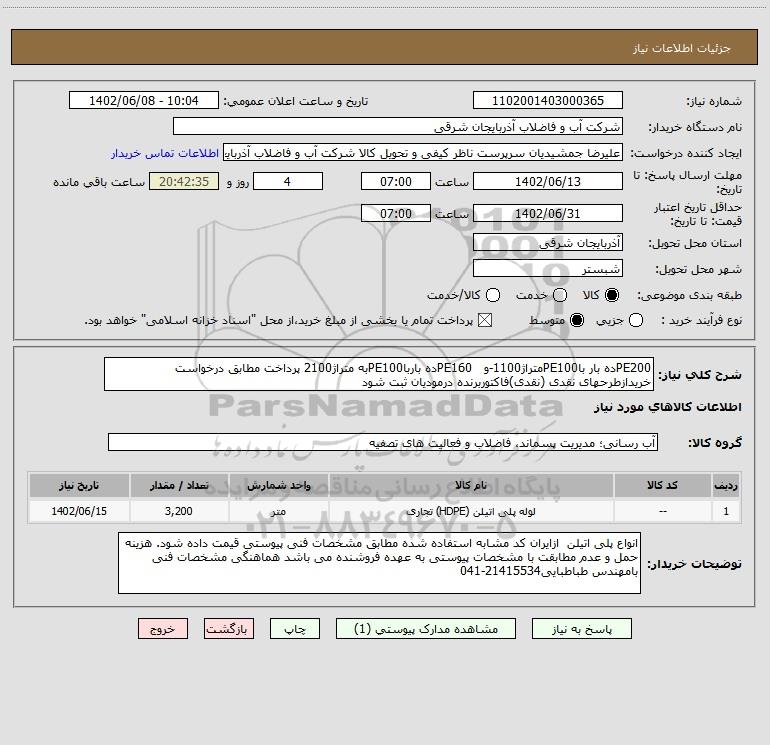This screenshot has height=745, width=770.
Task: Click the price validity date 1402/06/31
Action: [x=548, y=213]
